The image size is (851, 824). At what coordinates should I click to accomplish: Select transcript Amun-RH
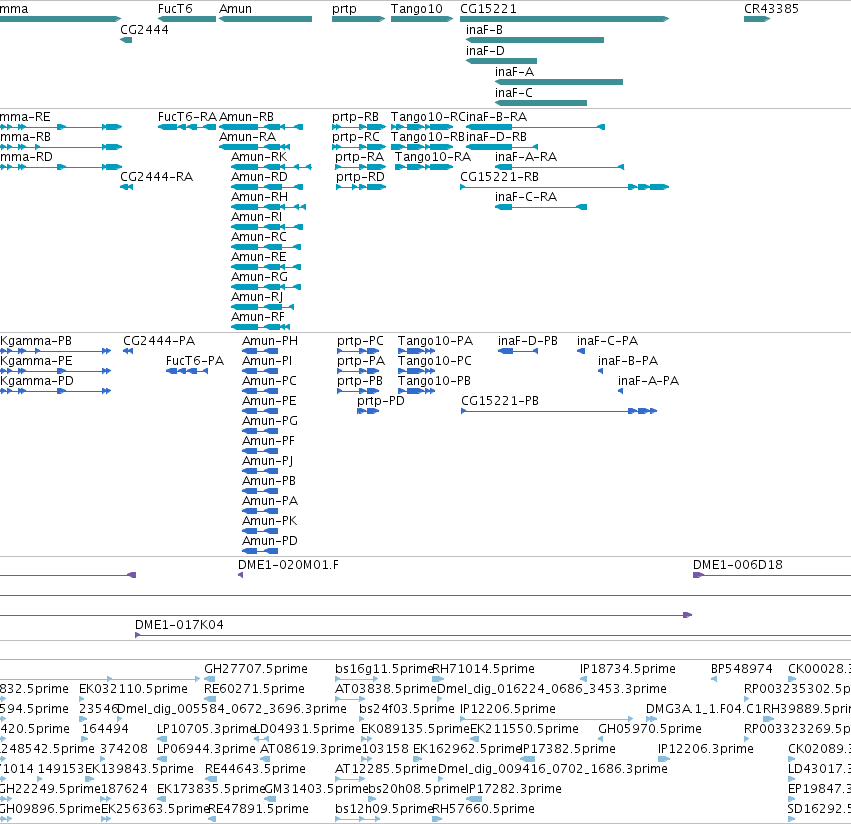pyautogui.click(x=269, y=207)
